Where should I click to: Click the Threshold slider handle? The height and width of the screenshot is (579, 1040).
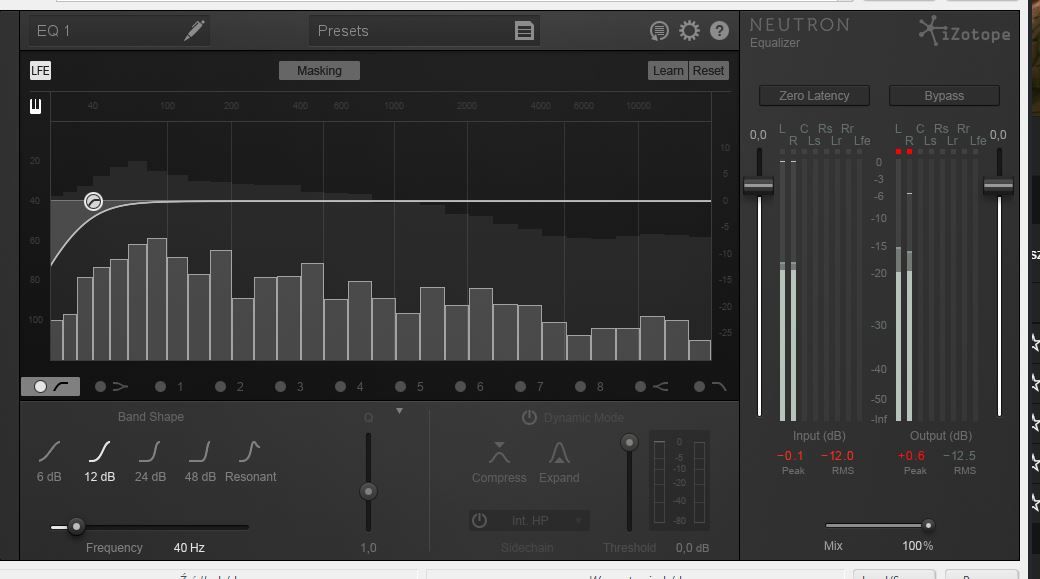[x=629, y=442]
